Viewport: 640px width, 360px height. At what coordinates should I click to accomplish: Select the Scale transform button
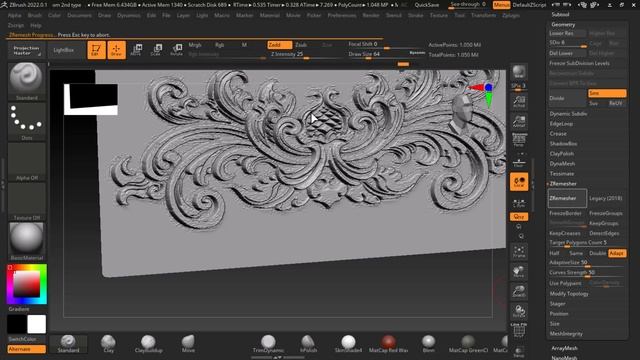[156, 50]
